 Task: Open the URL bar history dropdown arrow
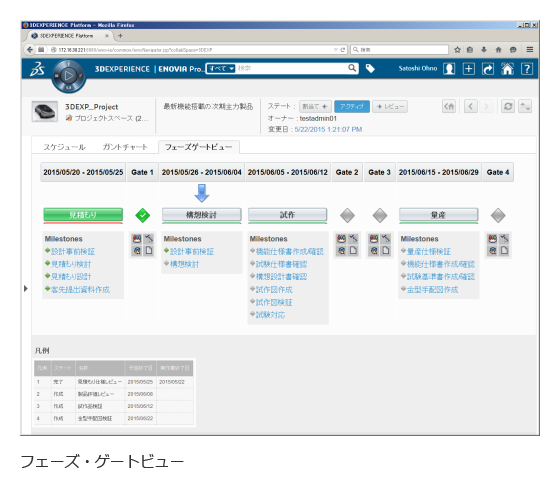(x=336, y=50)
